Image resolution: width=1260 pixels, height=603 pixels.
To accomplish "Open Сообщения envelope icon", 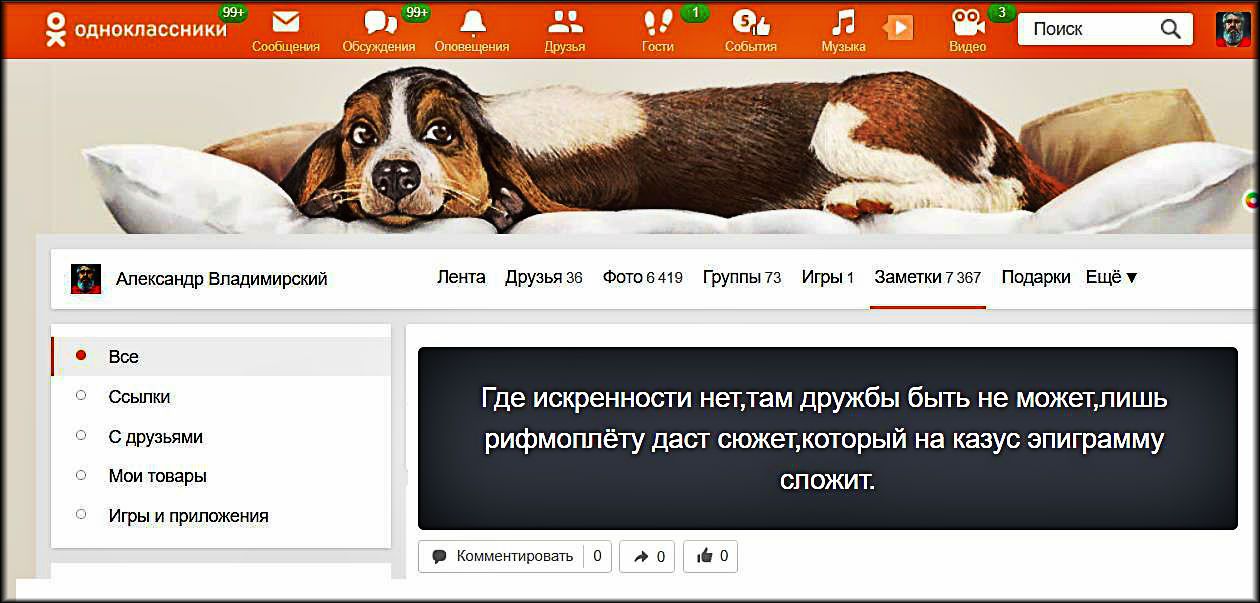I will pyautogui.click(x=285, y=24).
